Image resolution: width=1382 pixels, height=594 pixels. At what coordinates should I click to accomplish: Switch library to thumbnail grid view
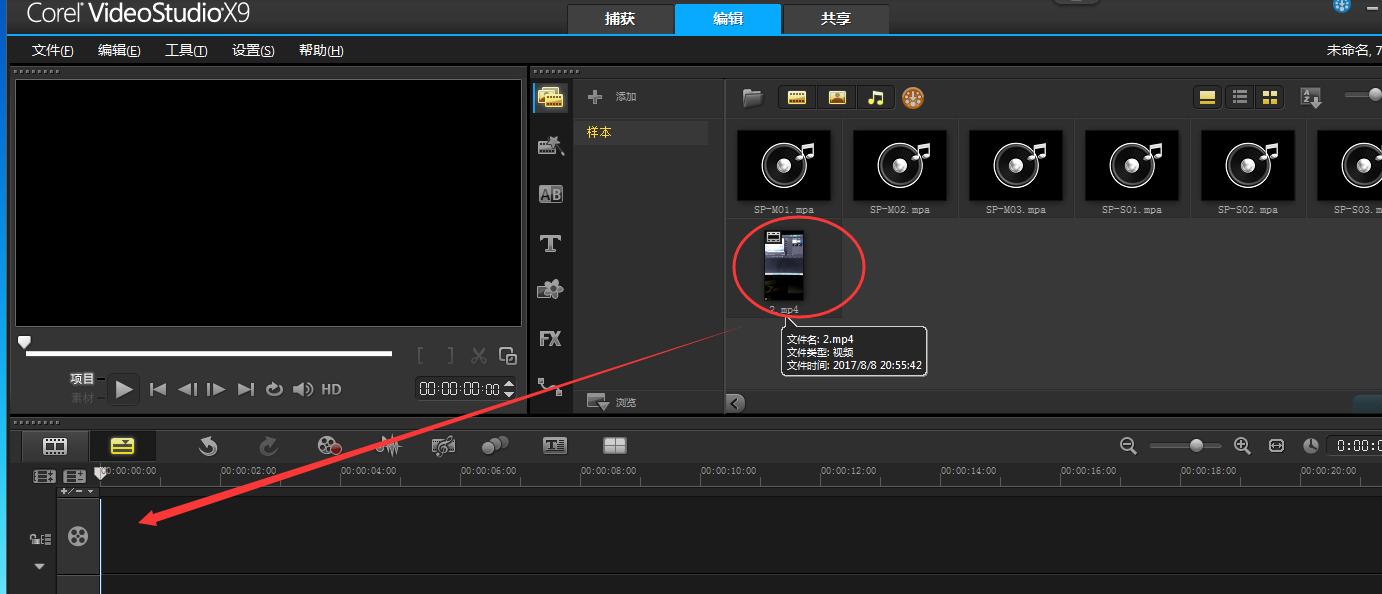(1269, 97)
